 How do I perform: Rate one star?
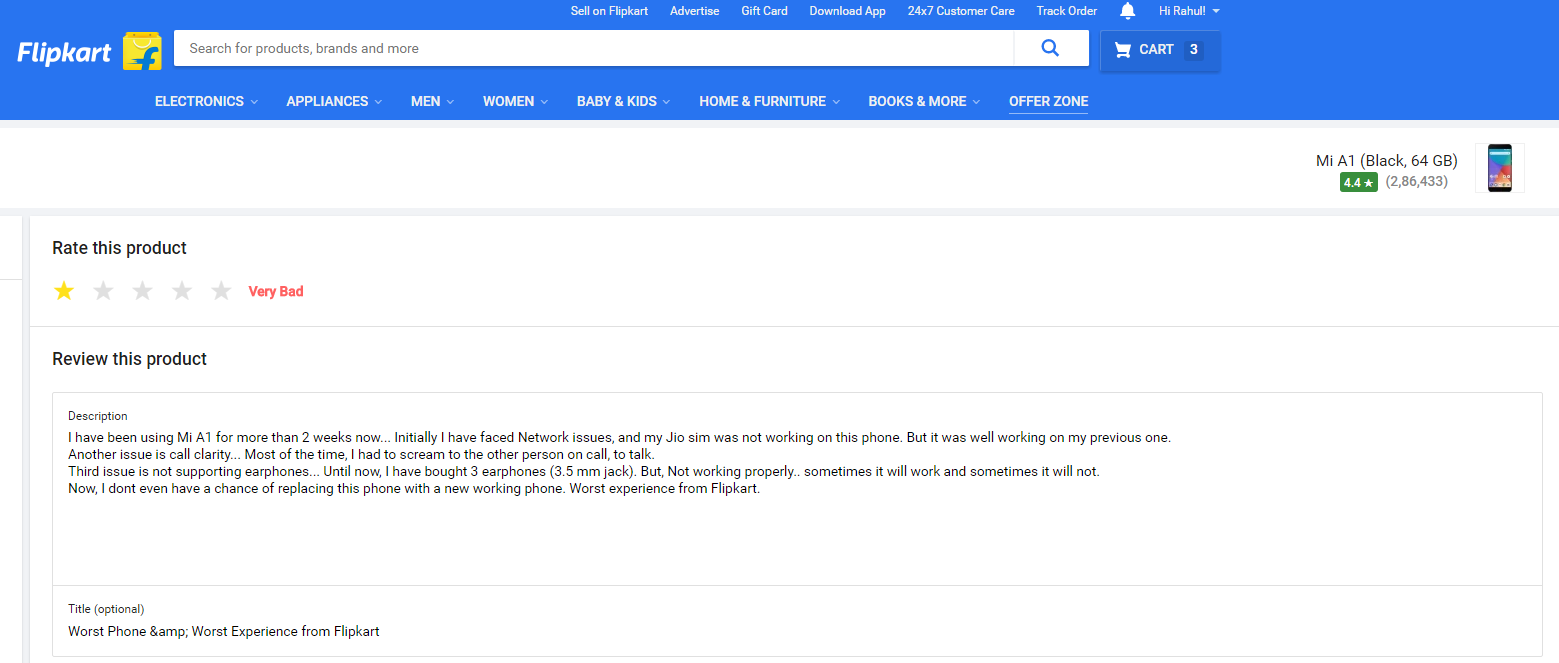[64, 291]
